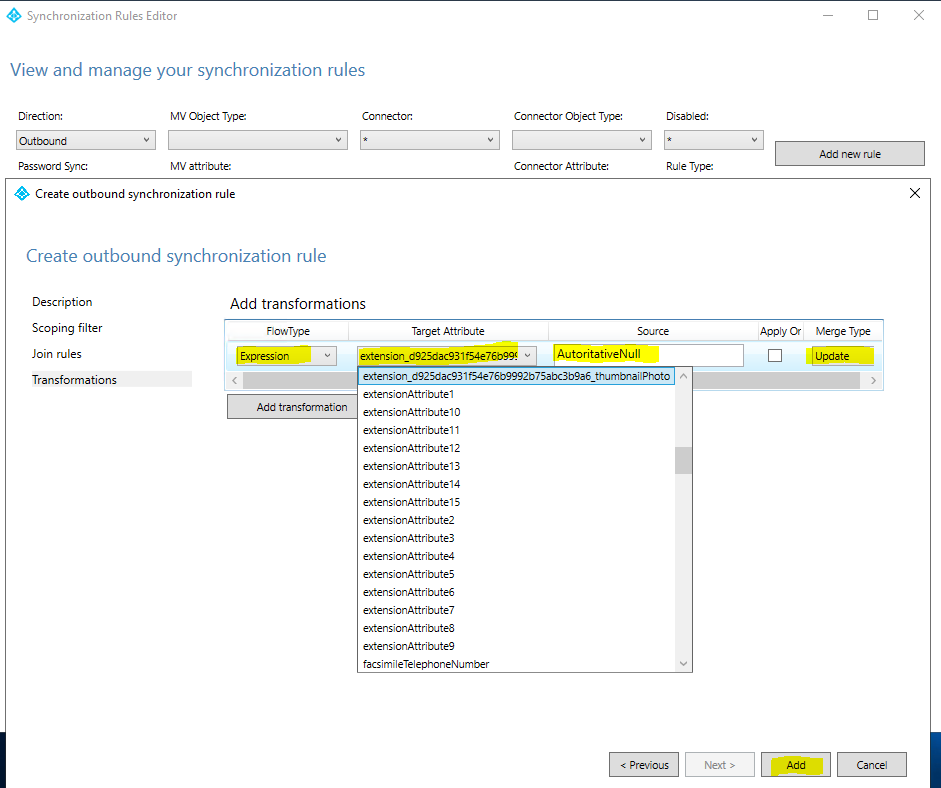Click the Synchronization Rules Editor title icon
Viewport: 941px width, 788px height.
14,16
